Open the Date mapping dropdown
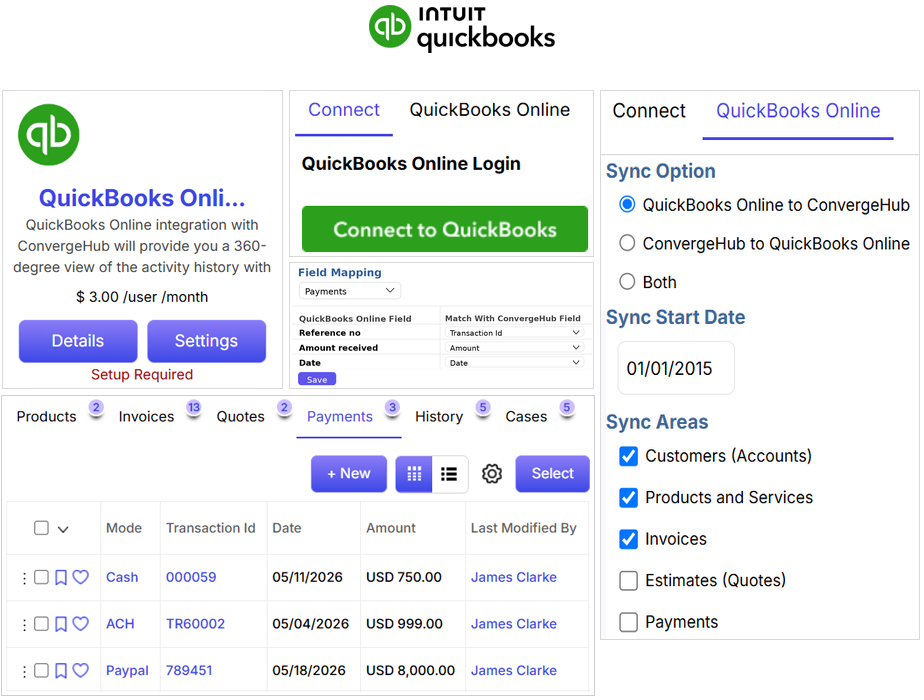The image size is (924, 700). click(514, 363)
